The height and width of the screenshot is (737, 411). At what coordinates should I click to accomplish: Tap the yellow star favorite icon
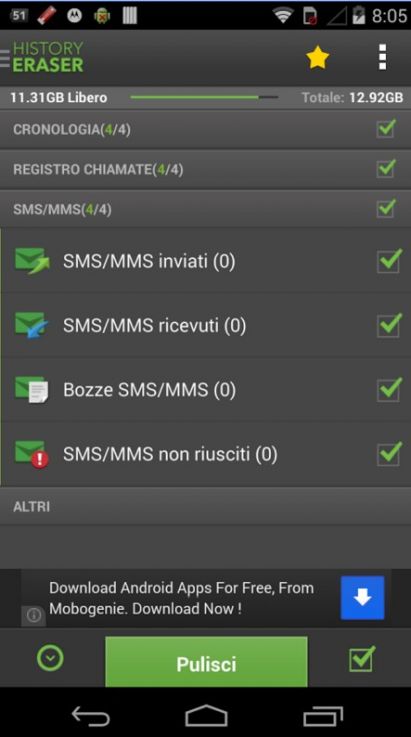[x=317, y=57]
